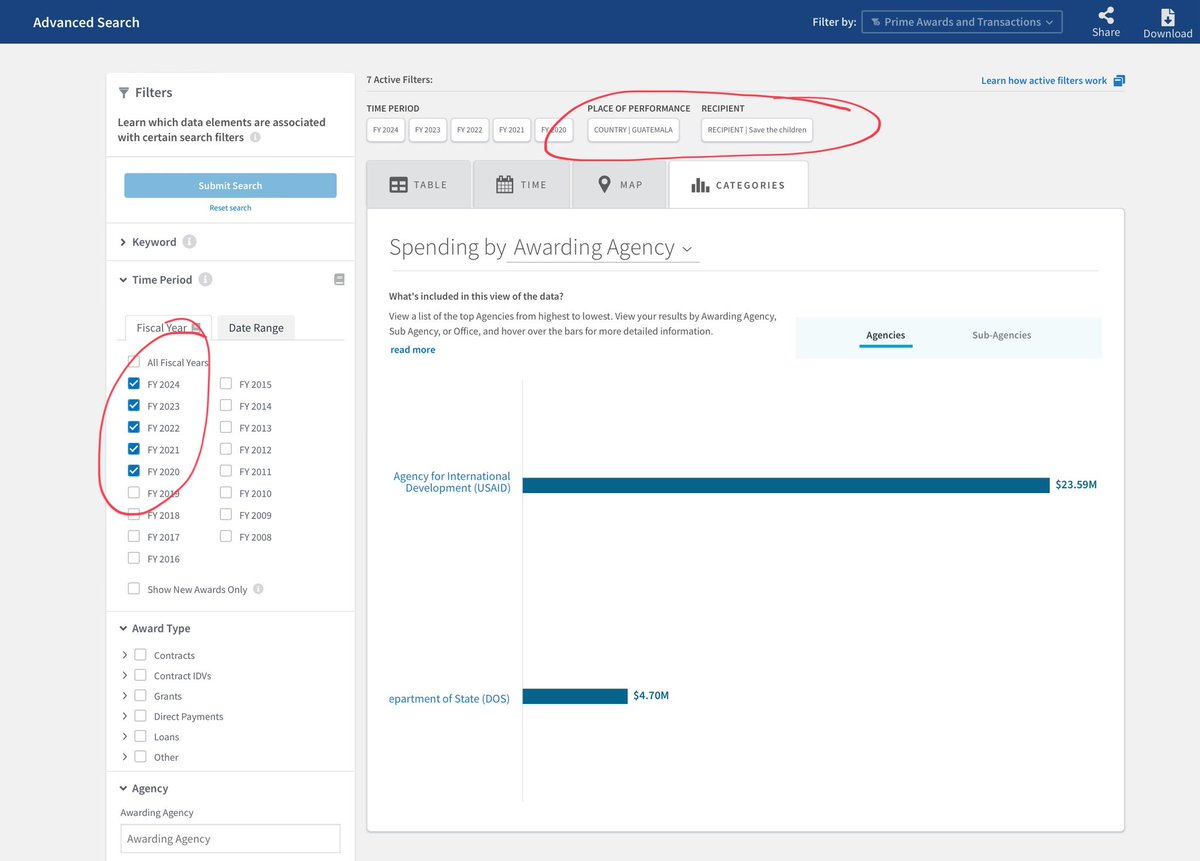This screenshot has width=1200, height=861.
Task: Click the info icon next to Keyword
Action: coord(190,242)
